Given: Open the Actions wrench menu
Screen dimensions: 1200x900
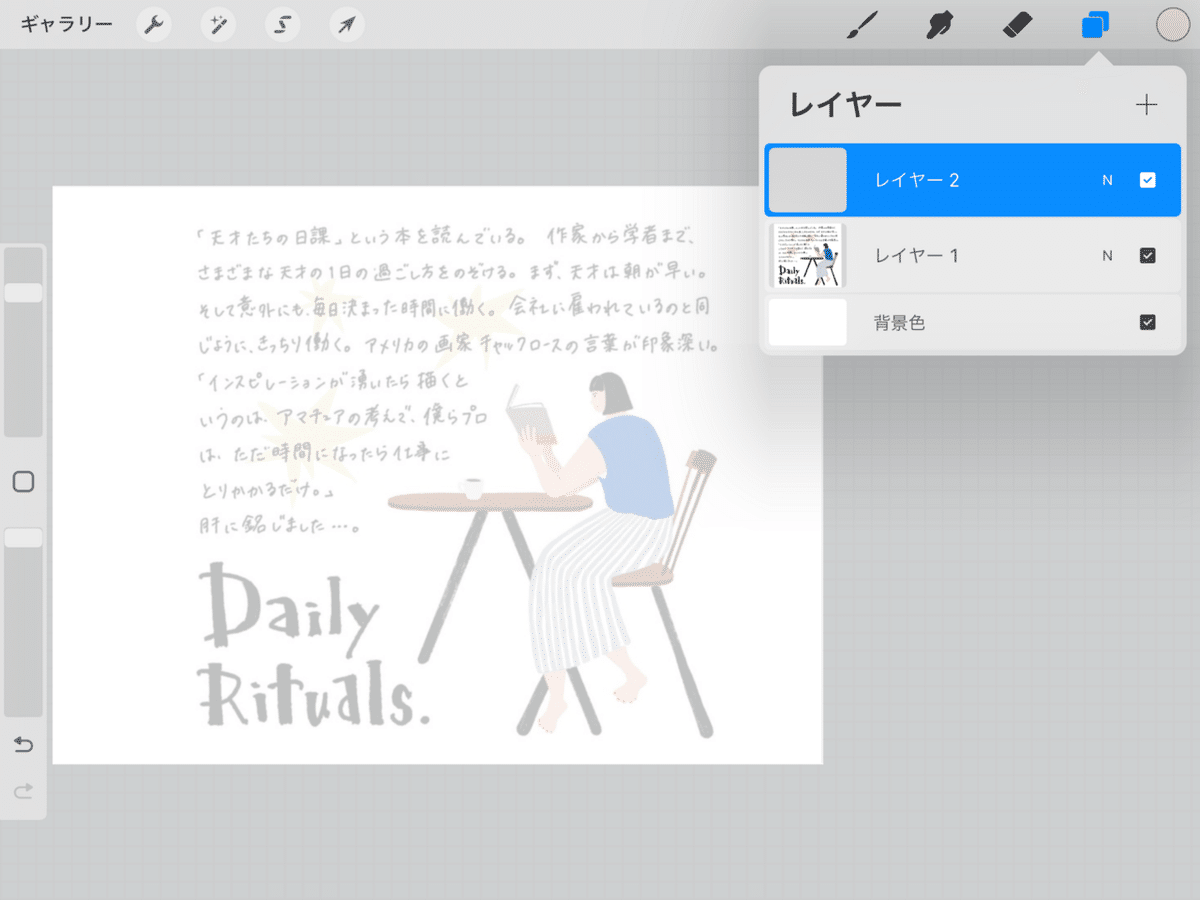Looking at the screenshot, I should click(153, 25).
